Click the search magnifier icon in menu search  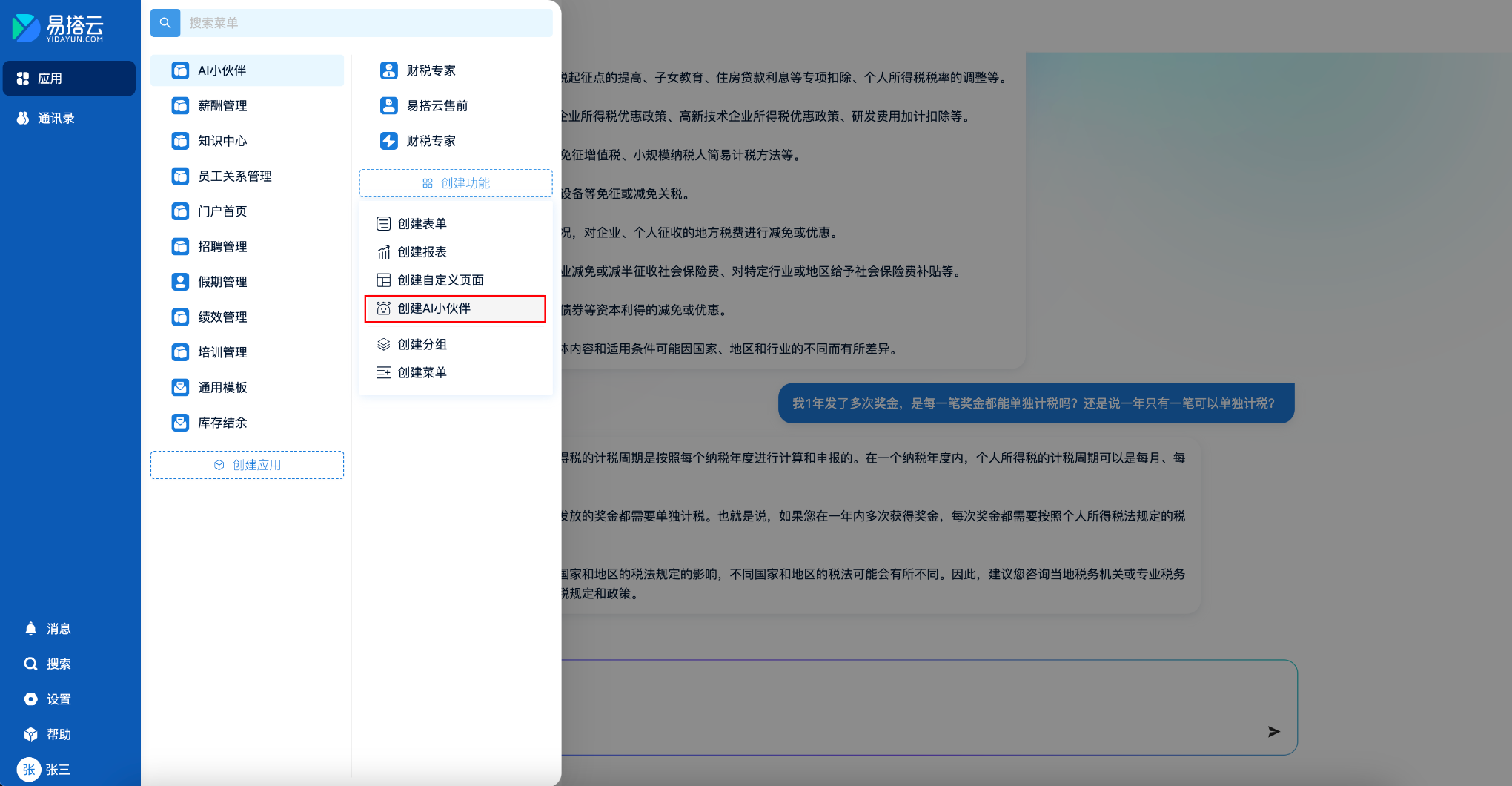click(165, 23)
